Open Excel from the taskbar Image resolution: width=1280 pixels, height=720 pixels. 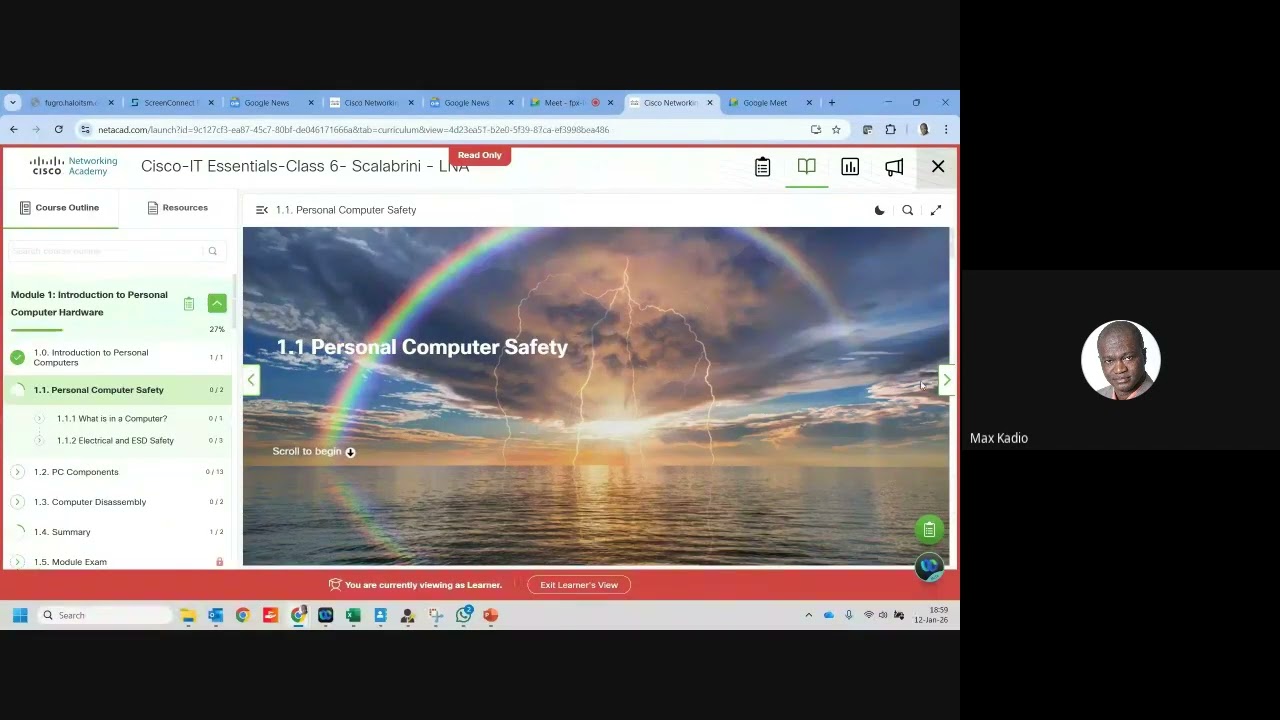[353, 616]
